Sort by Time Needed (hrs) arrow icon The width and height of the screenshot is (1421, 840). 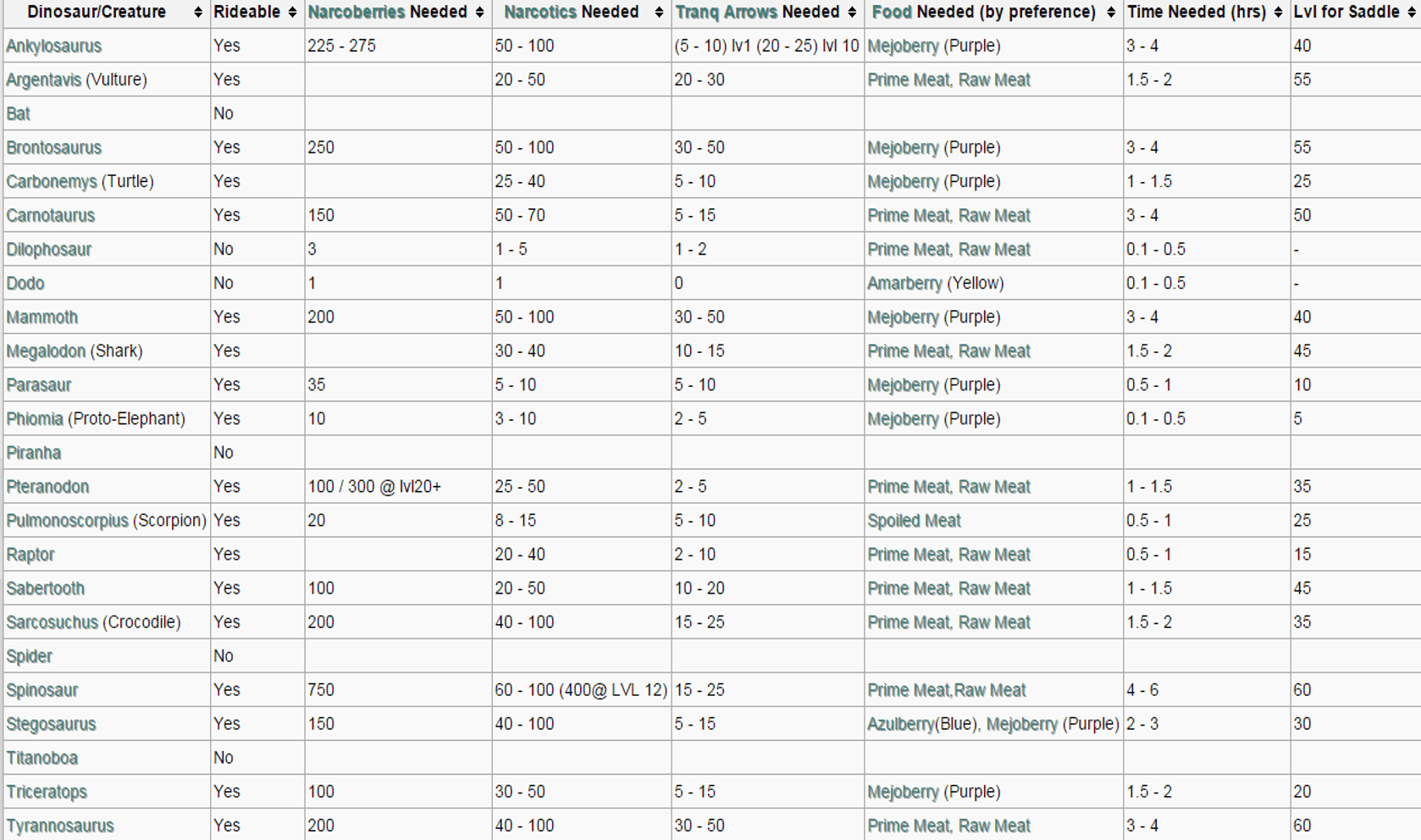1278,13
